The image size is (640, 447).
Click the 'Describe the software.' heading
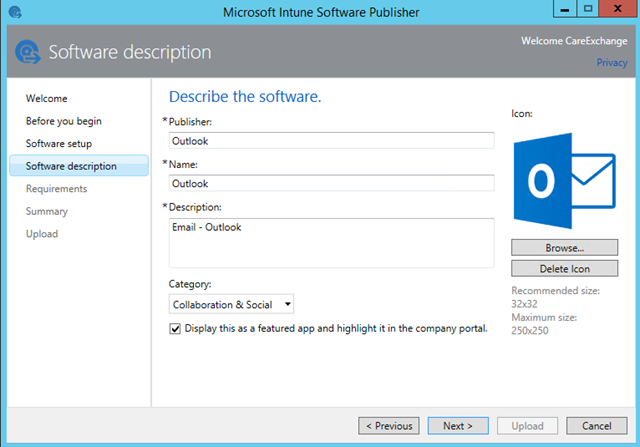[x=245, y=97]
